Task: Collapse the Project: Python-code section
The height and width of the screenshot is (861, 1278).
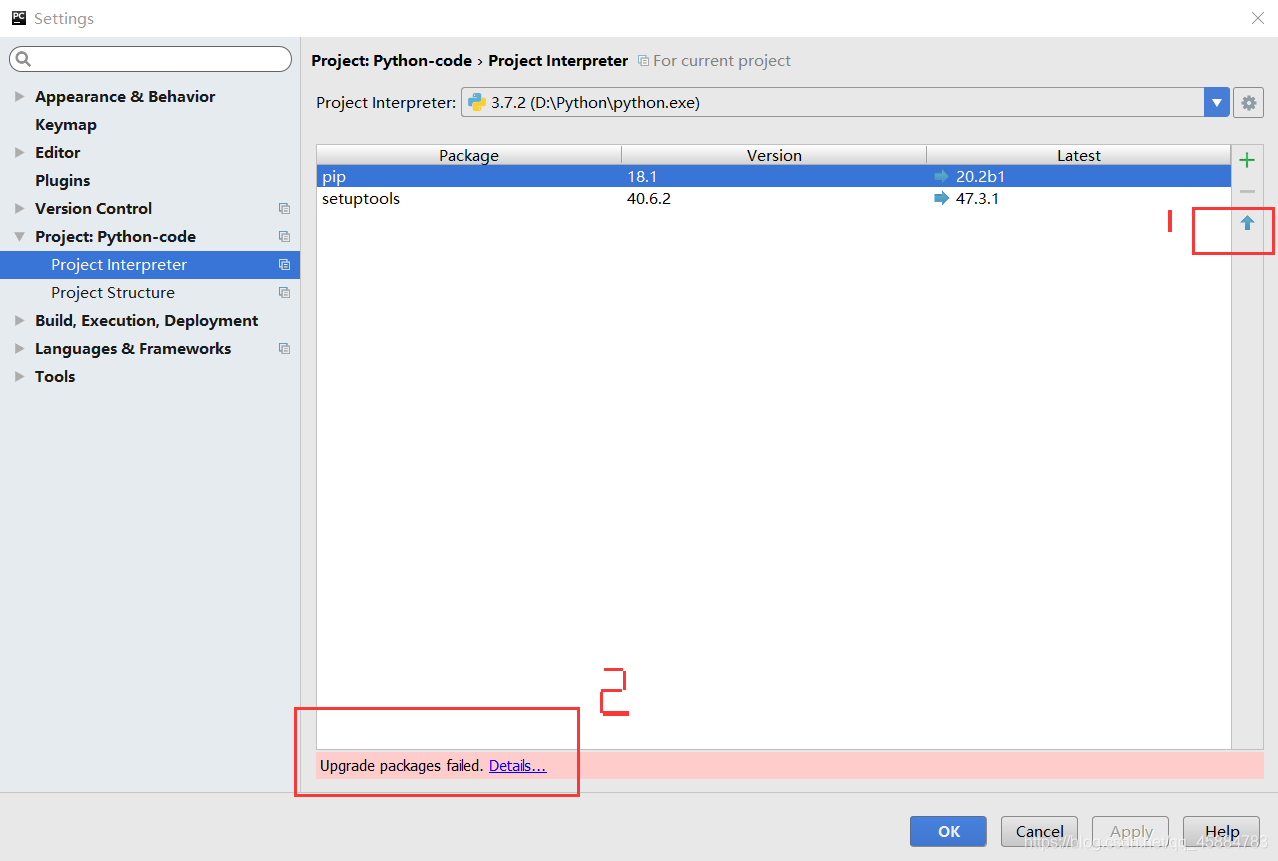Action: [20, 236]
